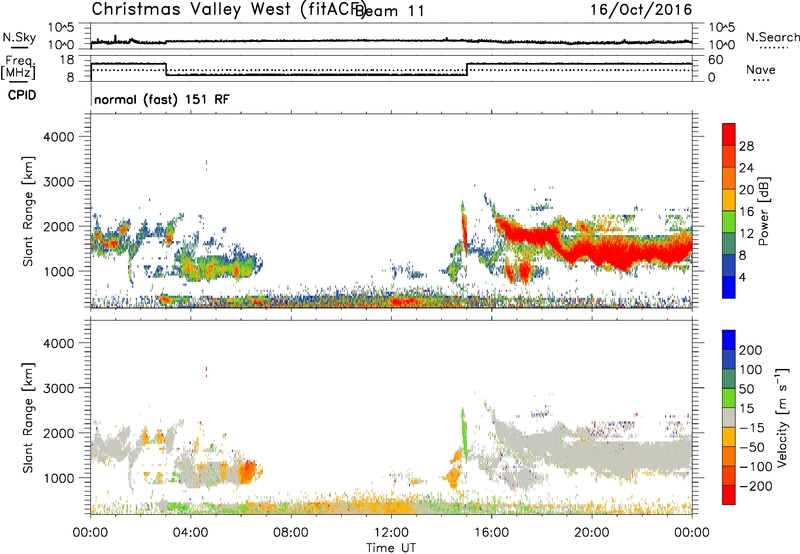
Task: Select the 12 label on Power color bar
Action: pos(746,234)
